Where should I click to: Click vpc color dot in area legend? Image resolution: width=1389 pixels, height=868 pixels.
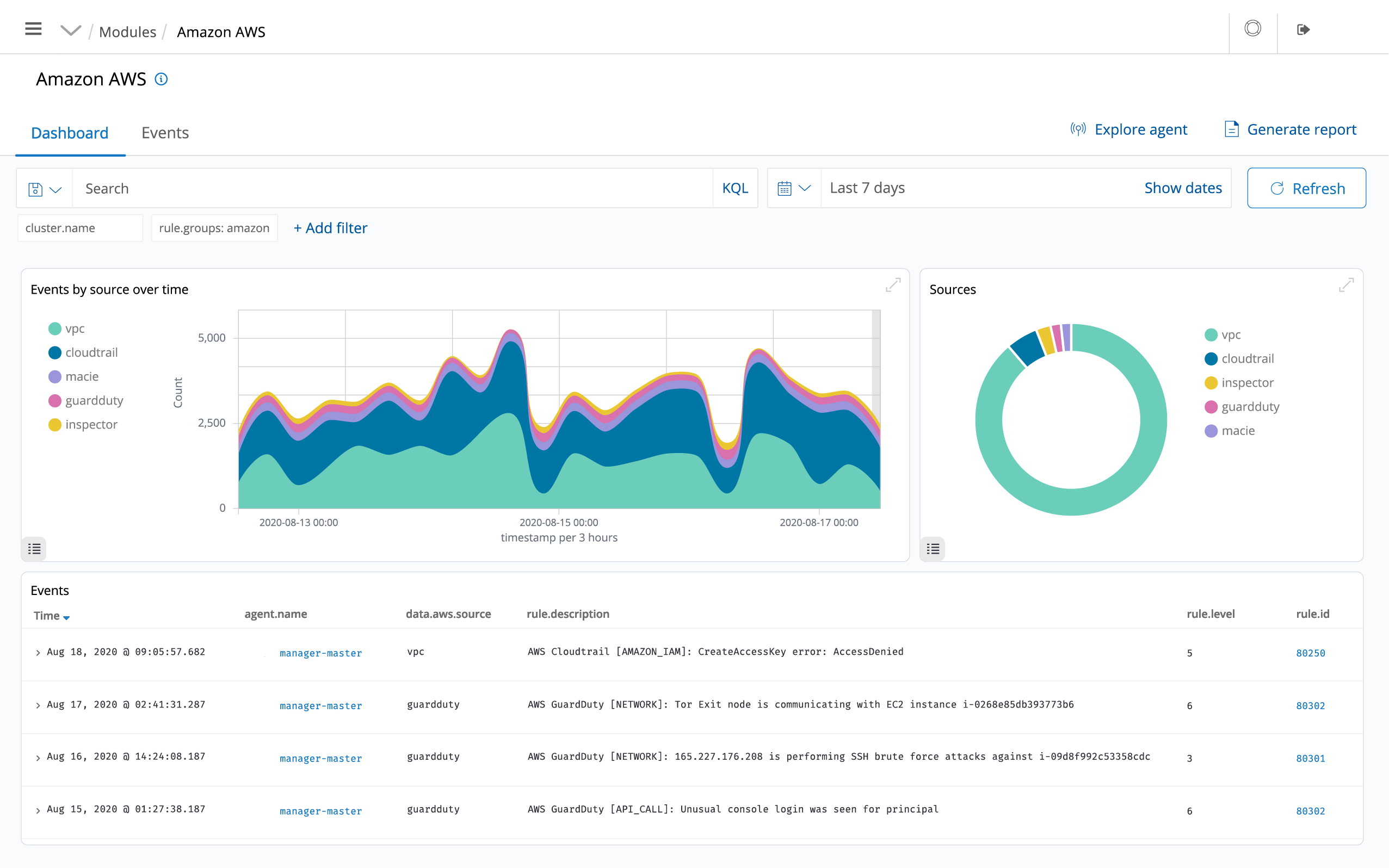[x=54, y=328]
